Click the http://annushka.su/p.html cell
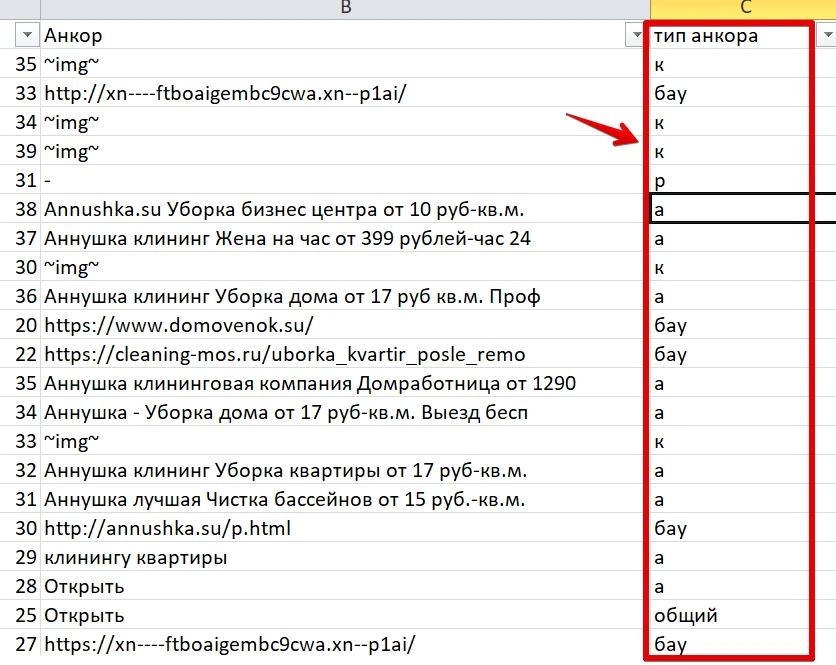Image resolution: width=836 pixels, height=665 pixels. (345, 528)
